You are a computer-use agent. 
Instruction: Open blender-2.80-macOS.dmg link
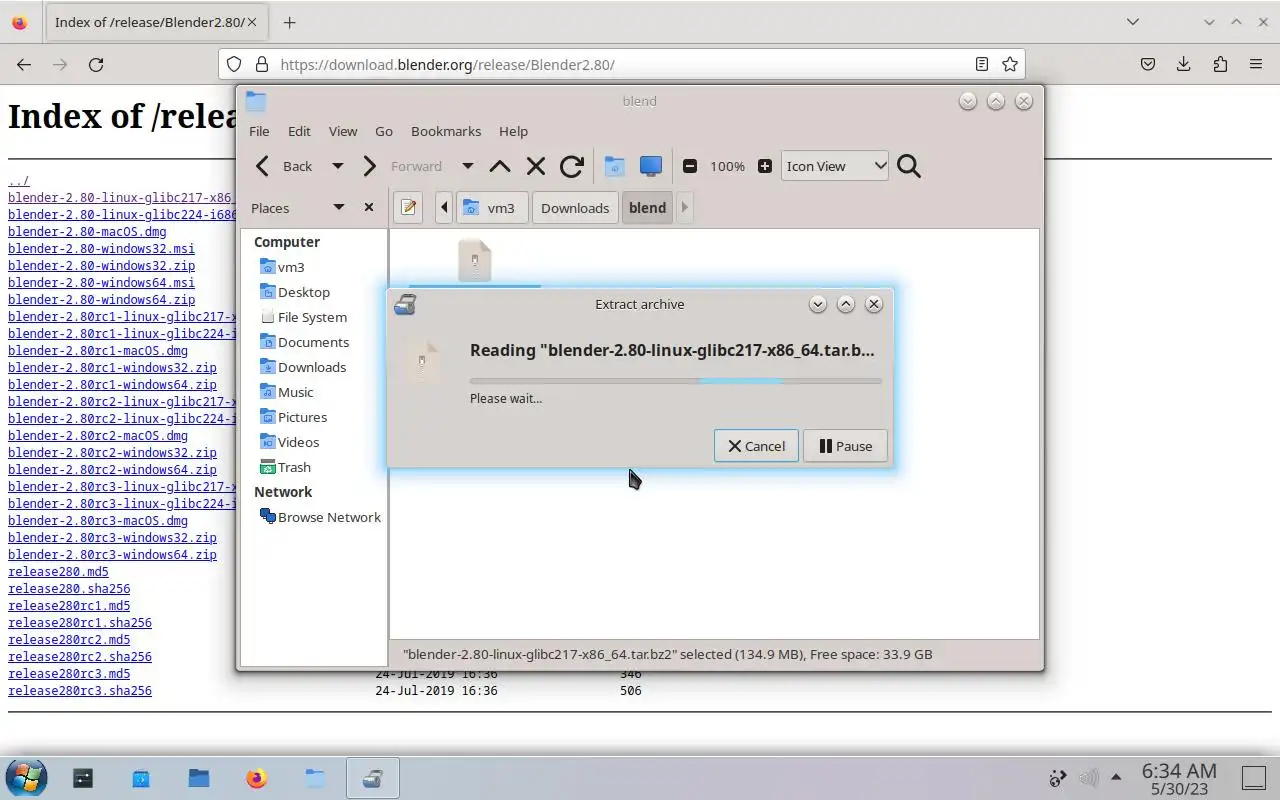pyautogui.click(x=87, y=231)
